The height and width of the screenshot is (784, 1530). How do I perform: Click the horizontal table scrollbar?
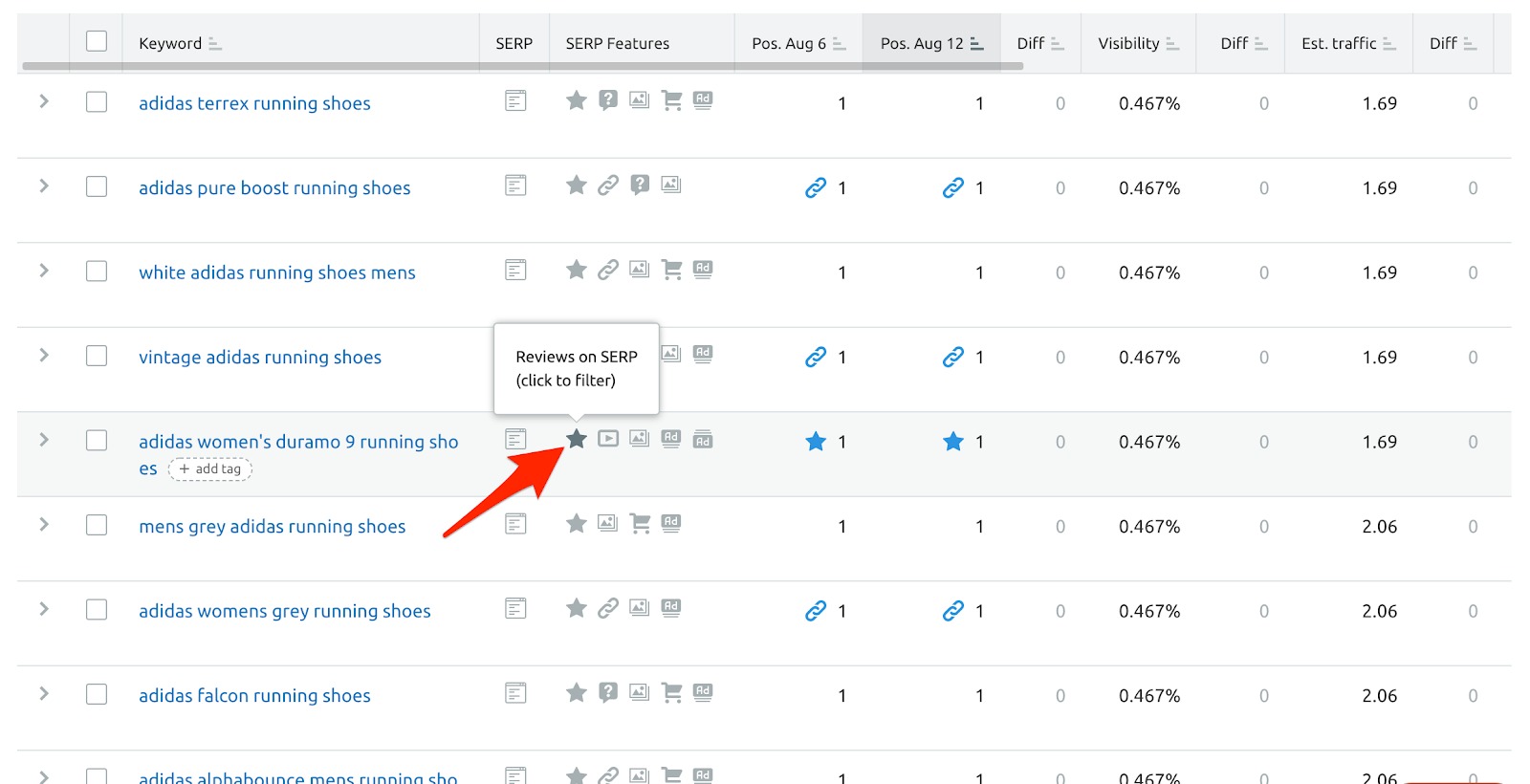click(x=522, y=66)
